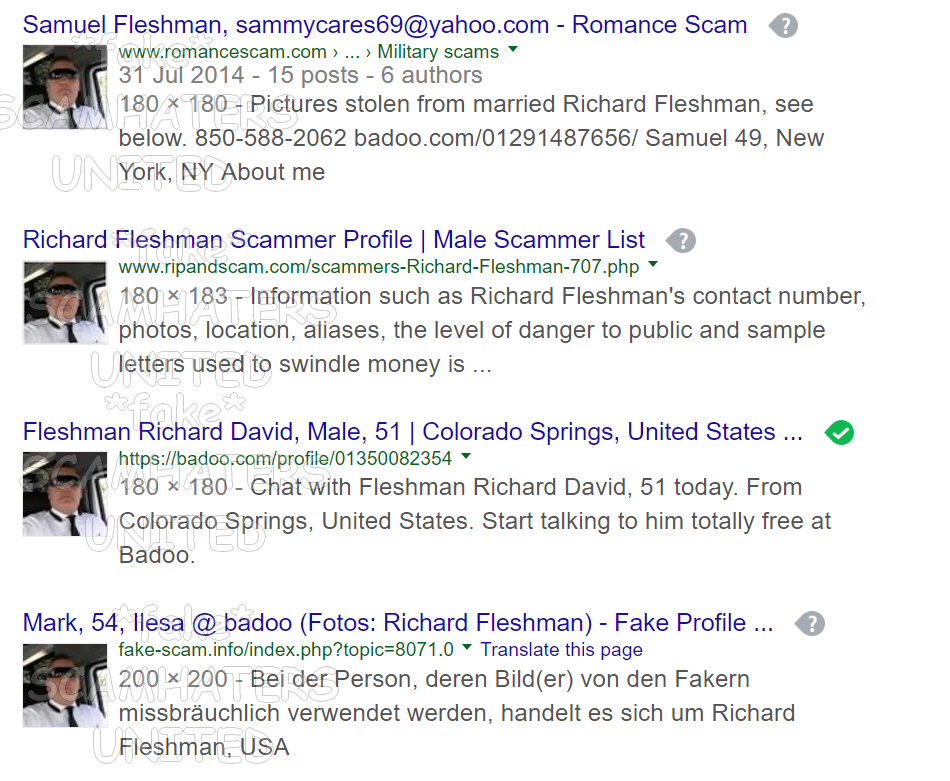Click the question mark icon beside Richard Fleshman Scammer Profile
This screenshot has width=950, height=781.
click(x=681, y=240)
